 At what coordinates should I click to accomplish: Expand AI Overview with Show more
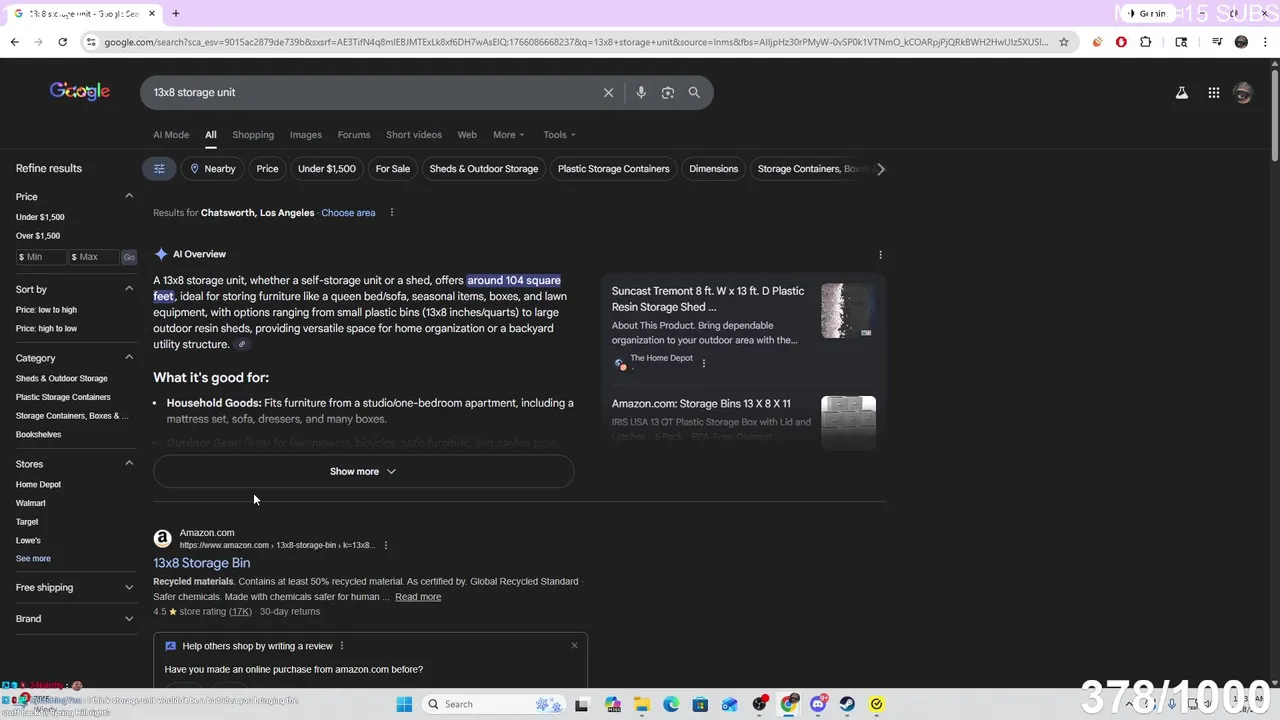pyautogui.click(x=363, y=471)
